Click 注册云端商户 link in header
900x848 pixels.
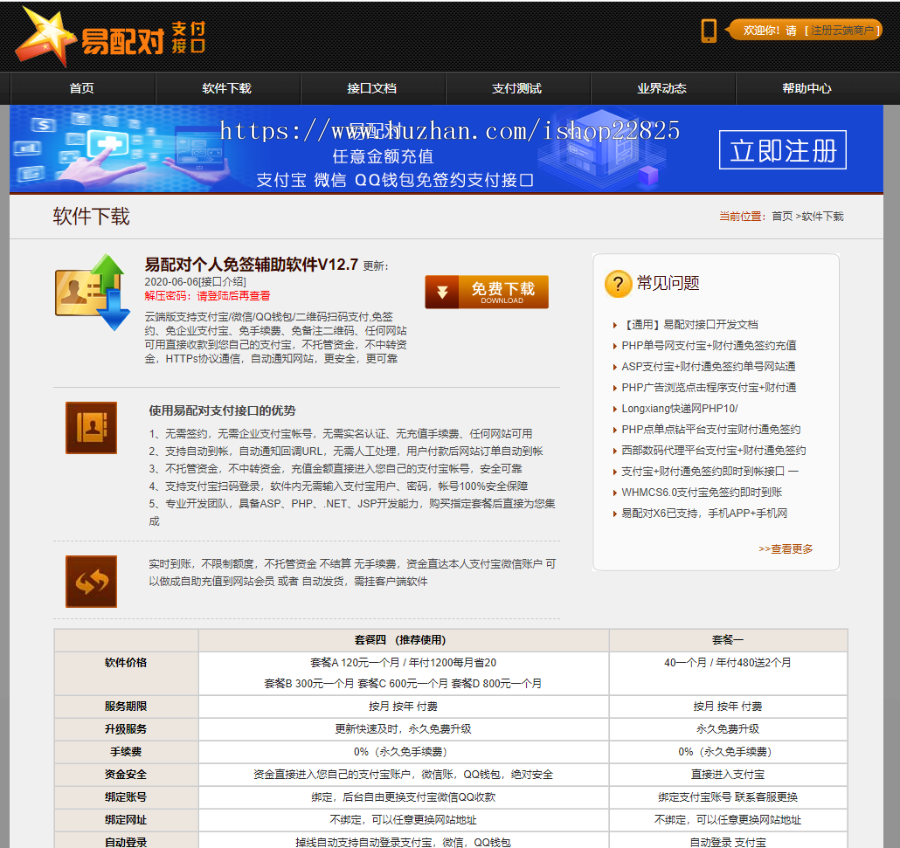[842, 30]
